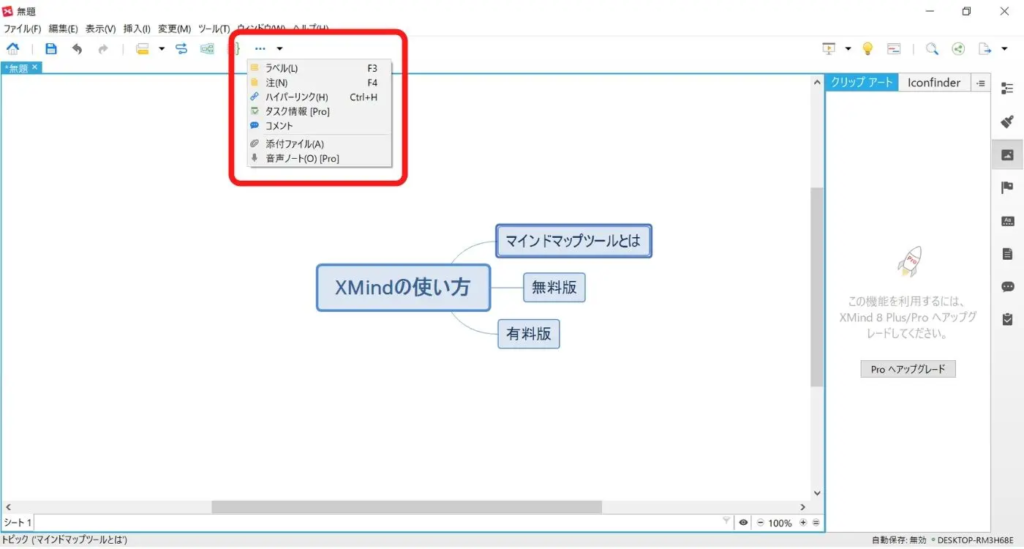This screenshot has height=549, width=1024.
Task: Select the central topic XMindの使い方
Action: click(403, 287)
